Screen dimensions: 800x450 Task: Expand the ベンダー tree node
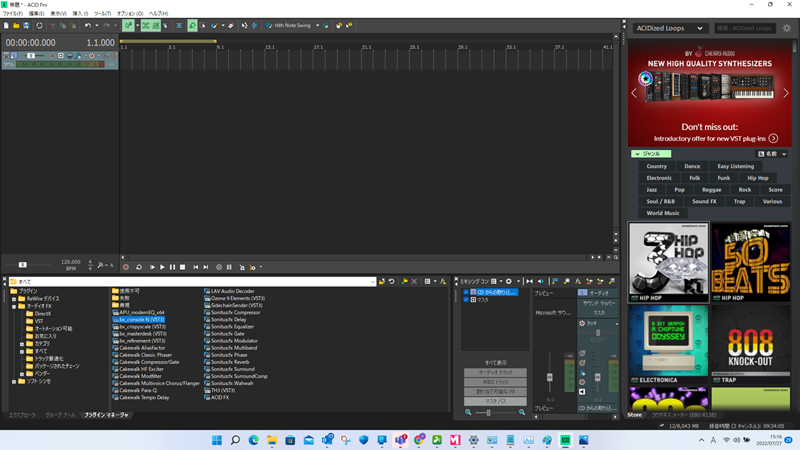(22, 374)
